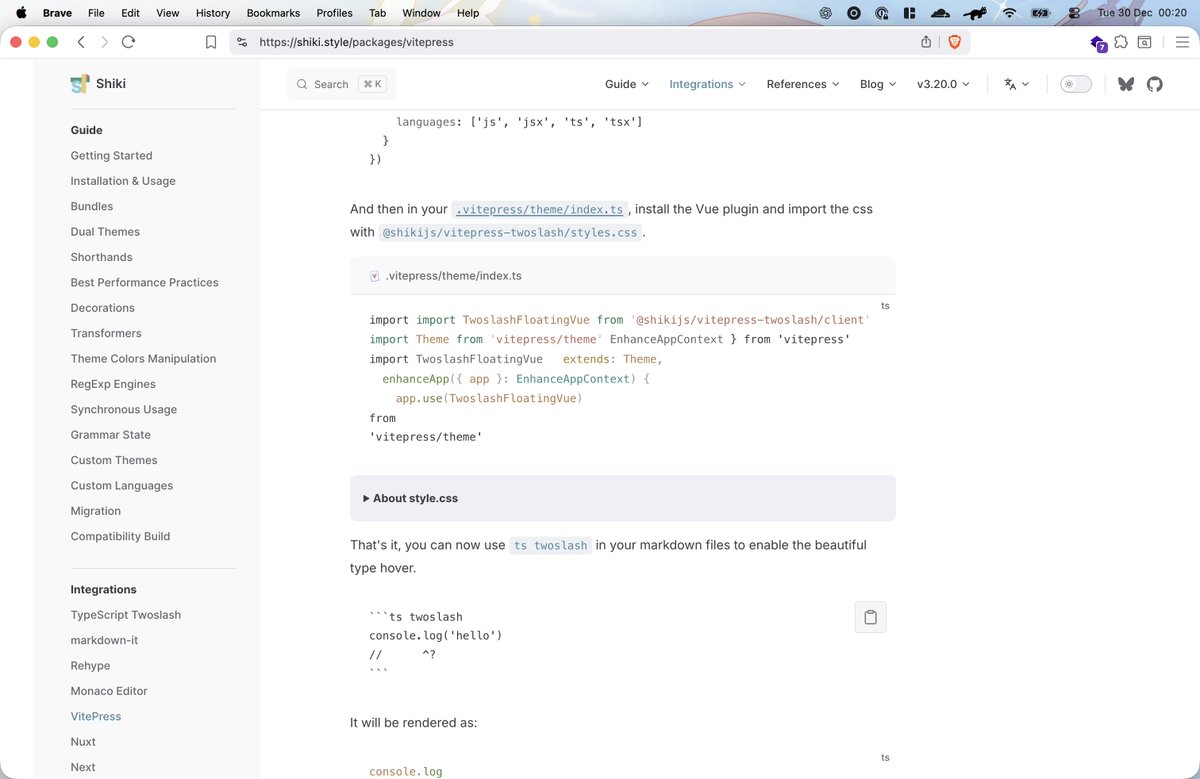Image resolution: width=1200 pixels, height=779 pixels.
Task: Open the Bookmarks menu
Action: pos(273,13)
